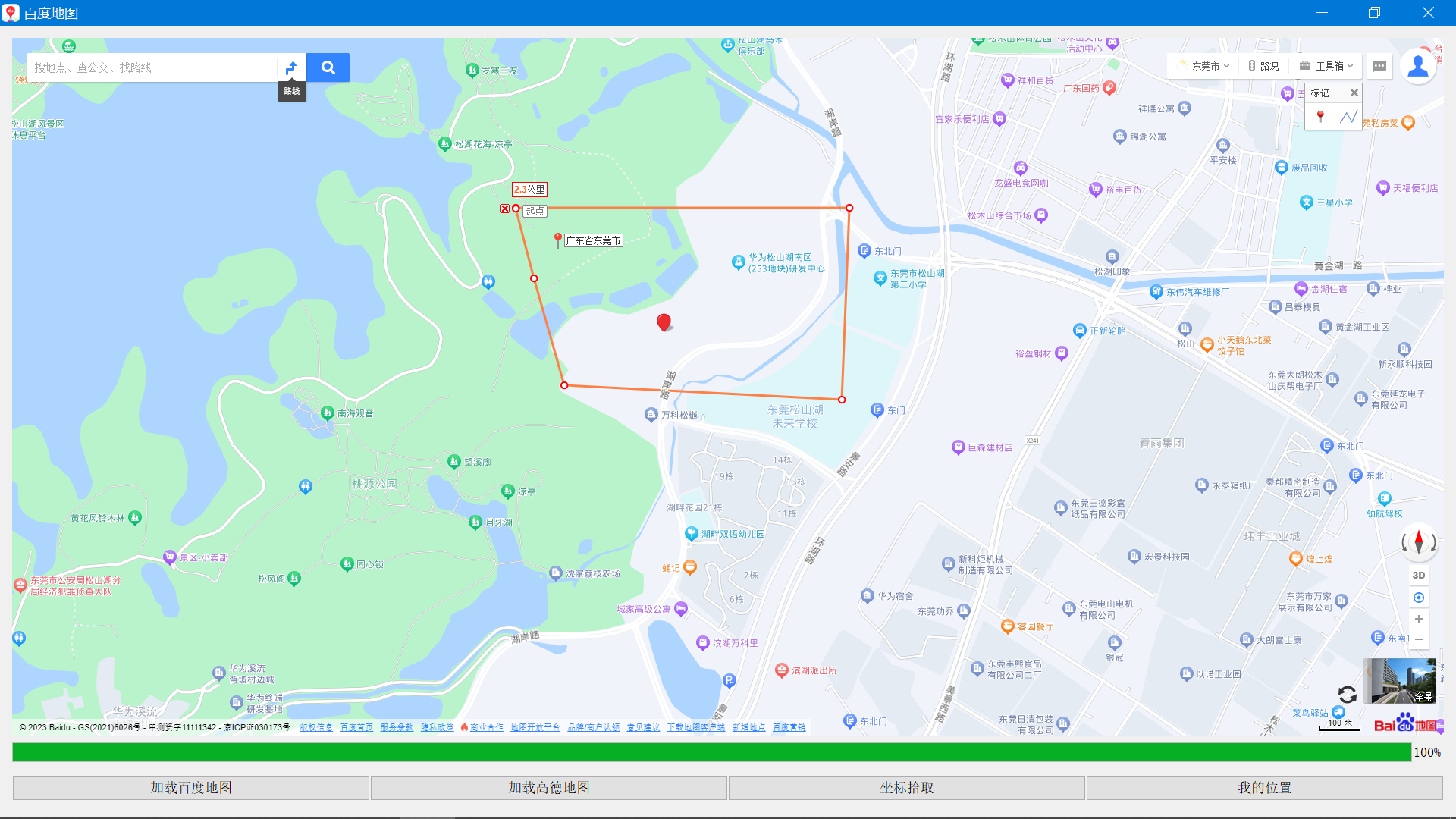This screenshot has height=819, width=1456.
Task: Click the 坐标拾取 button
Action: pyautogui.click(x=907, y=788)
